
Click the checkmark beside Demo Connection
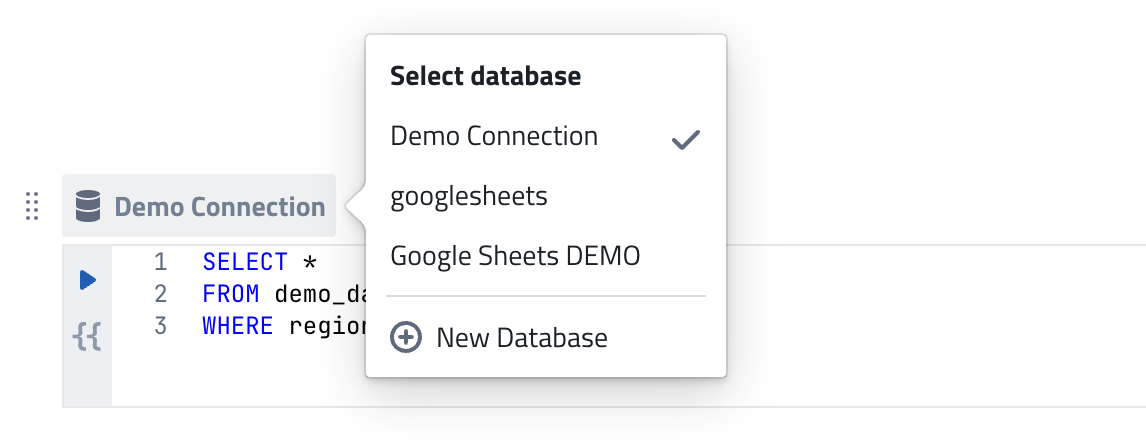[x=686, y=139]
